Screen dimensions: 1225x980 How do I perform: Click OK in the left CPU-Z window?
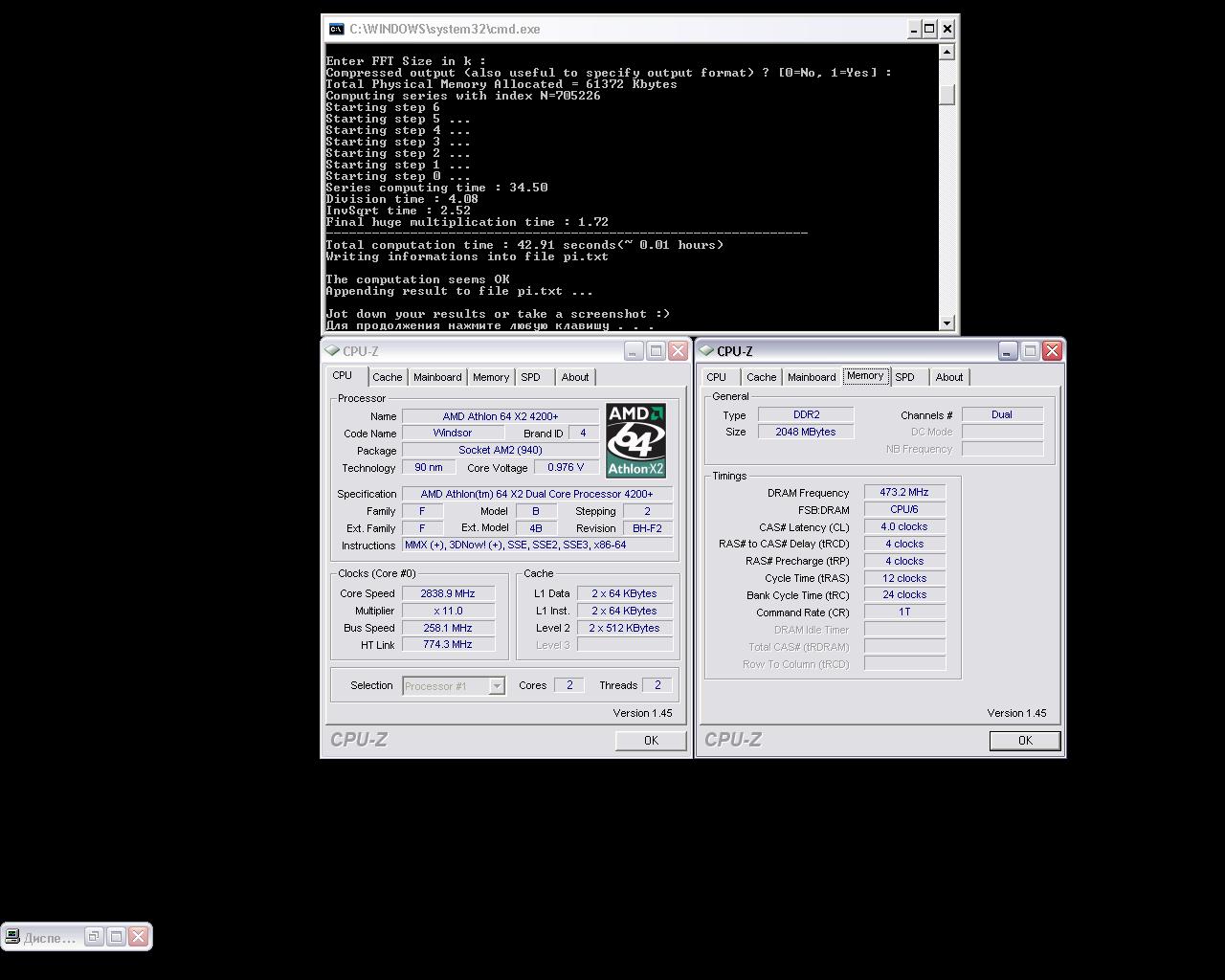pos(651,740)
